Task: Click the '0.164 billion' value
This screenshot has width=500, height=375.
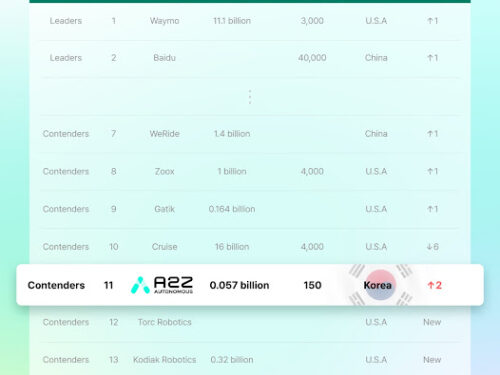Action: coord(232,209)
